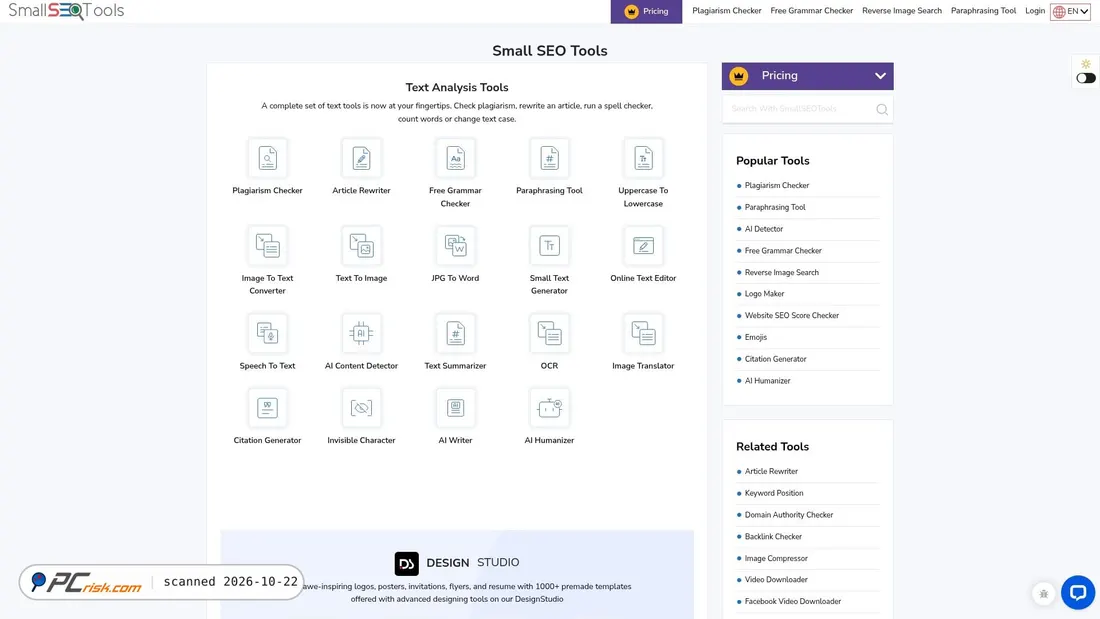Click the search magnifier icon
Viewport: 1100px width, 619px height.
pyautogui.click(x=882, y=109)
